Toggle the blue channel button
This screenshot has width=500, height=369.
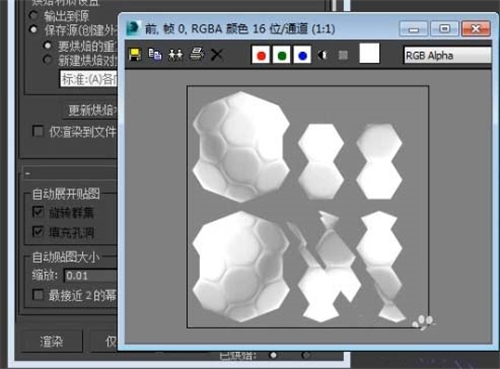[302, 55]
